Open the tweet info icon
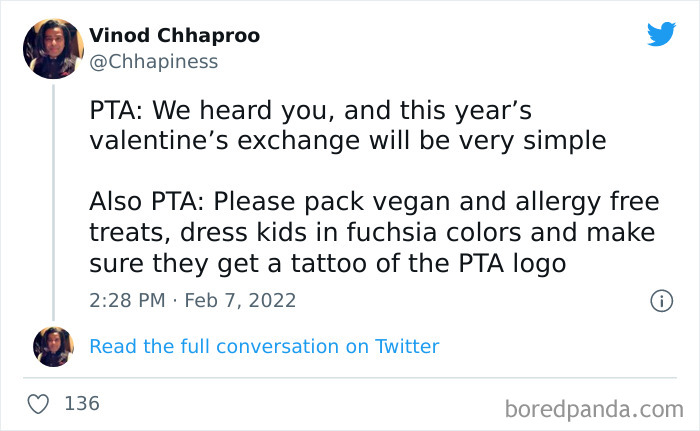700x431 pixels. pyautogui.click(x=661, y=300)
